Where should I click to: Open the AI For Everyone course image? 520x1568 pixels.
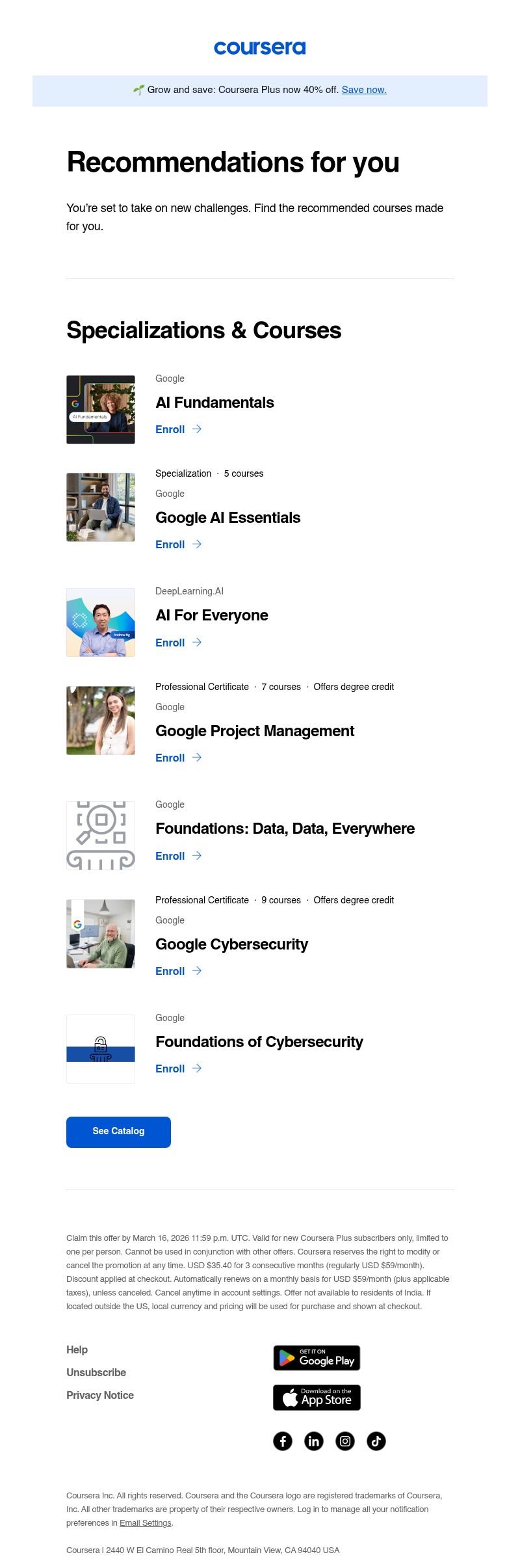pos(101,622)
